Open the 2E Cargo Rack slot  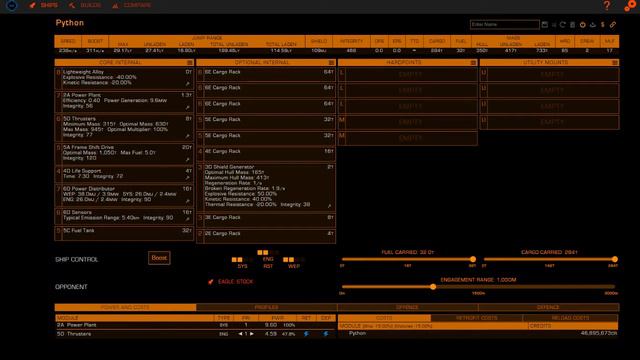[266, 236]
